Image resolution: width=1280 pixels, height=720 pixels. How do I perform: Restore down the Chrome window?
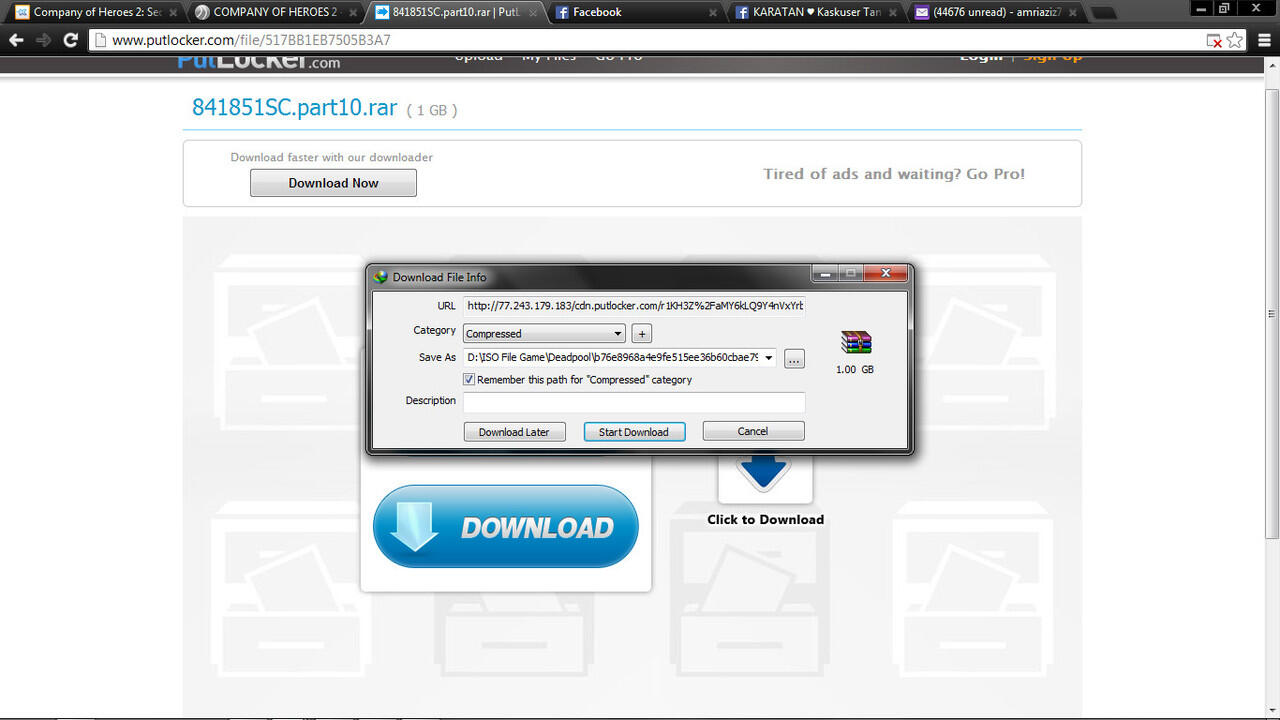1224,8
